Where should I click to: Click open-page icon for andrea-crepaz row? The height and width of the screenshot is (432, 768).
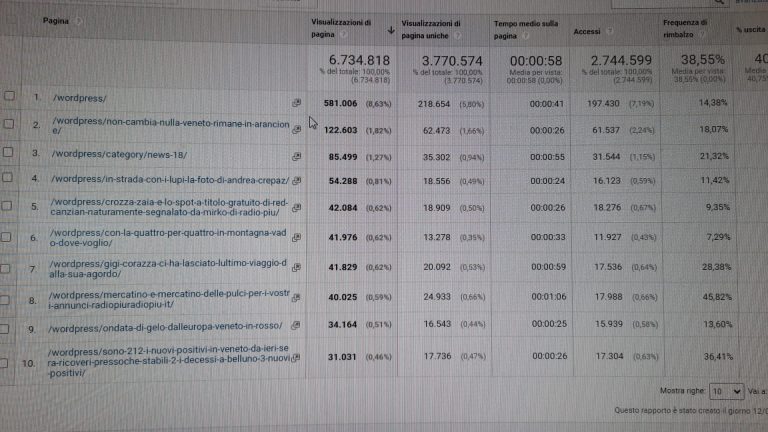[x=296, y=181]
